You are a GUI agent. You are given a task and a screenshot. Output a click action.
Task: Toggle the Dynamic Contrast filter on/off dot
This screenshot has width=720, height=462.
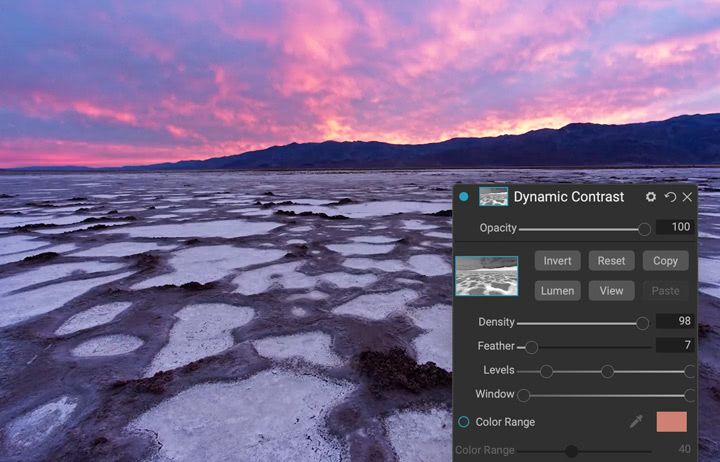tap(464, 197)
